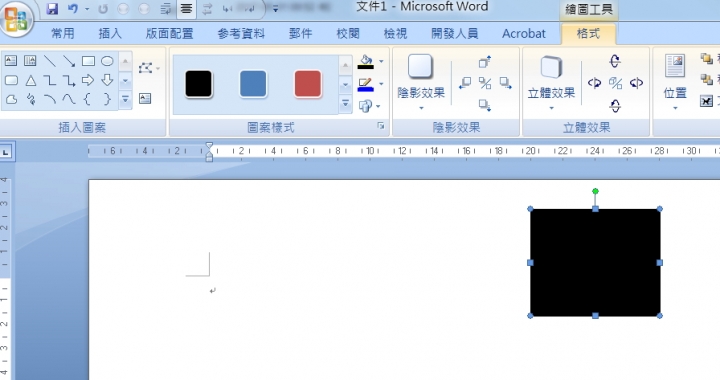
Task: Click the draw text box icon
Action: [x=145, y=98]
